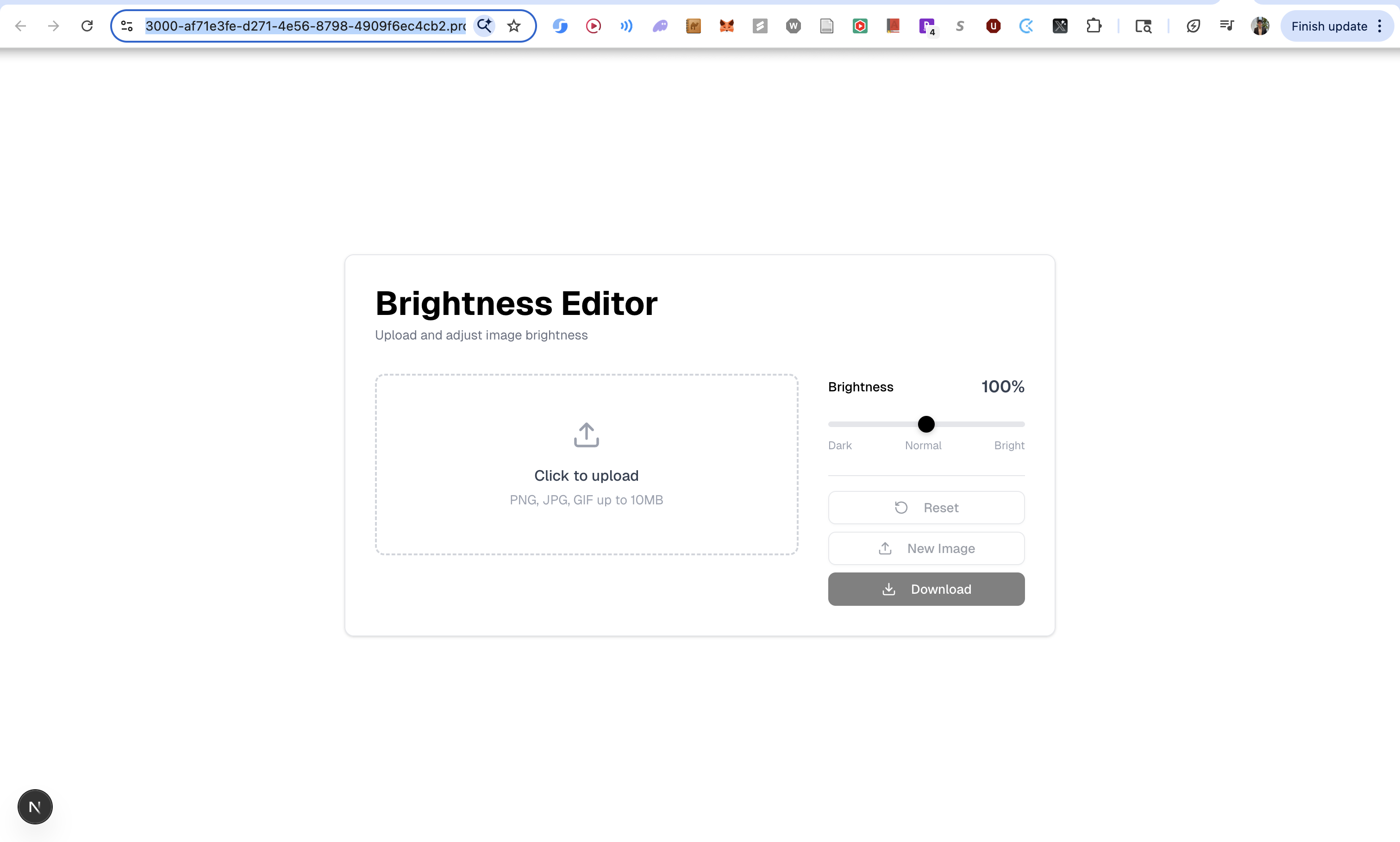Open the Phantom ghost extension

pyautogui.click(x=660, y=26)
